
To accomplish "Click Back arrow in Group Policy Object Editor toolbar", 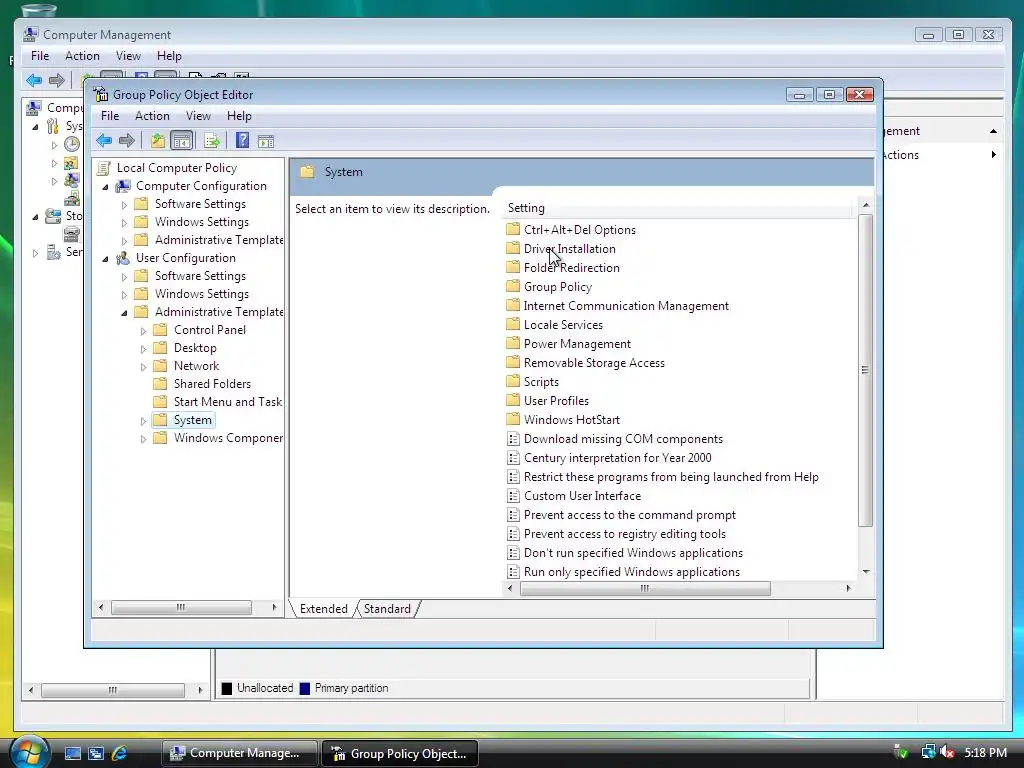I will coord(104,140).
